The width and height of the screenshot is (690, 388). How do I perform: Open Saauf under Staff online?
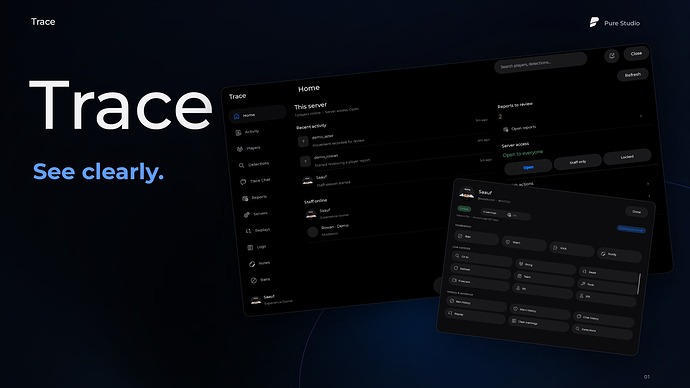(x=328, y=213)
